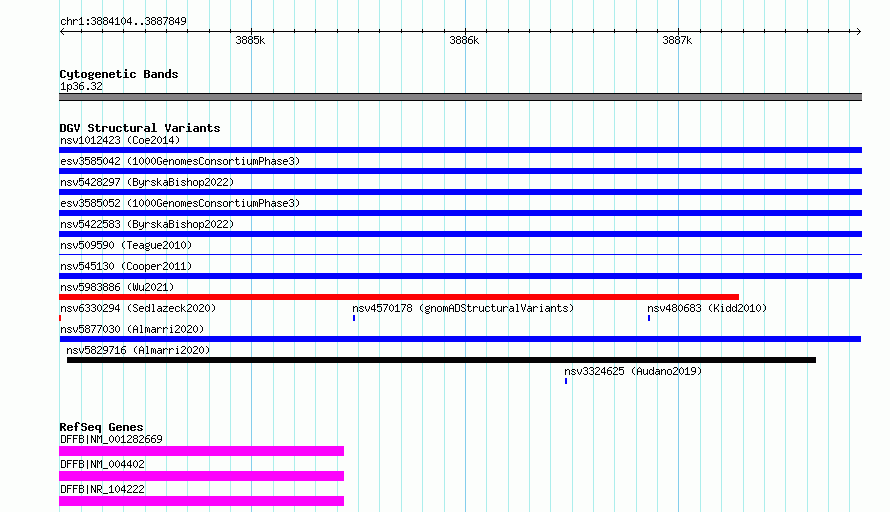
Task: Select the small blue mark under nsv3324625
Action: (x=566, y=381)
